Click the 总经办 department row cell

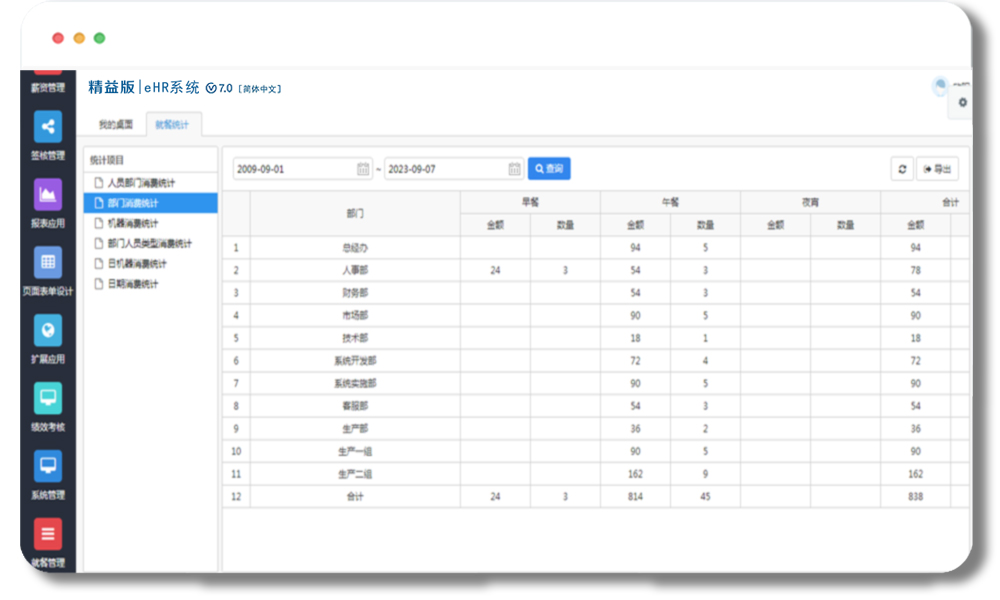355,247
